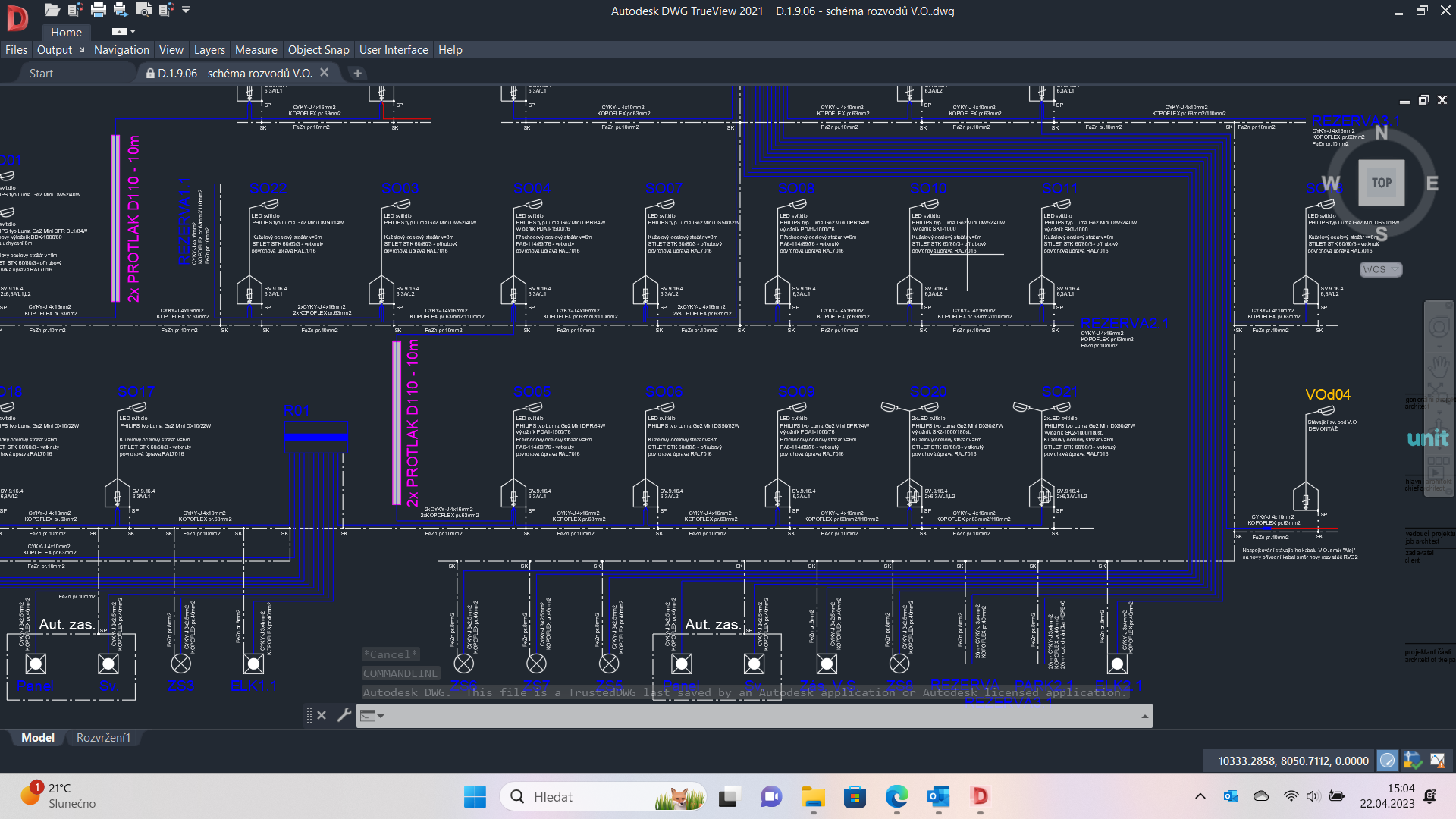Switch to the Rozvržení1 layout tab
The height and width of the screenshot is (819, 1456).
[x=103, y=737]
